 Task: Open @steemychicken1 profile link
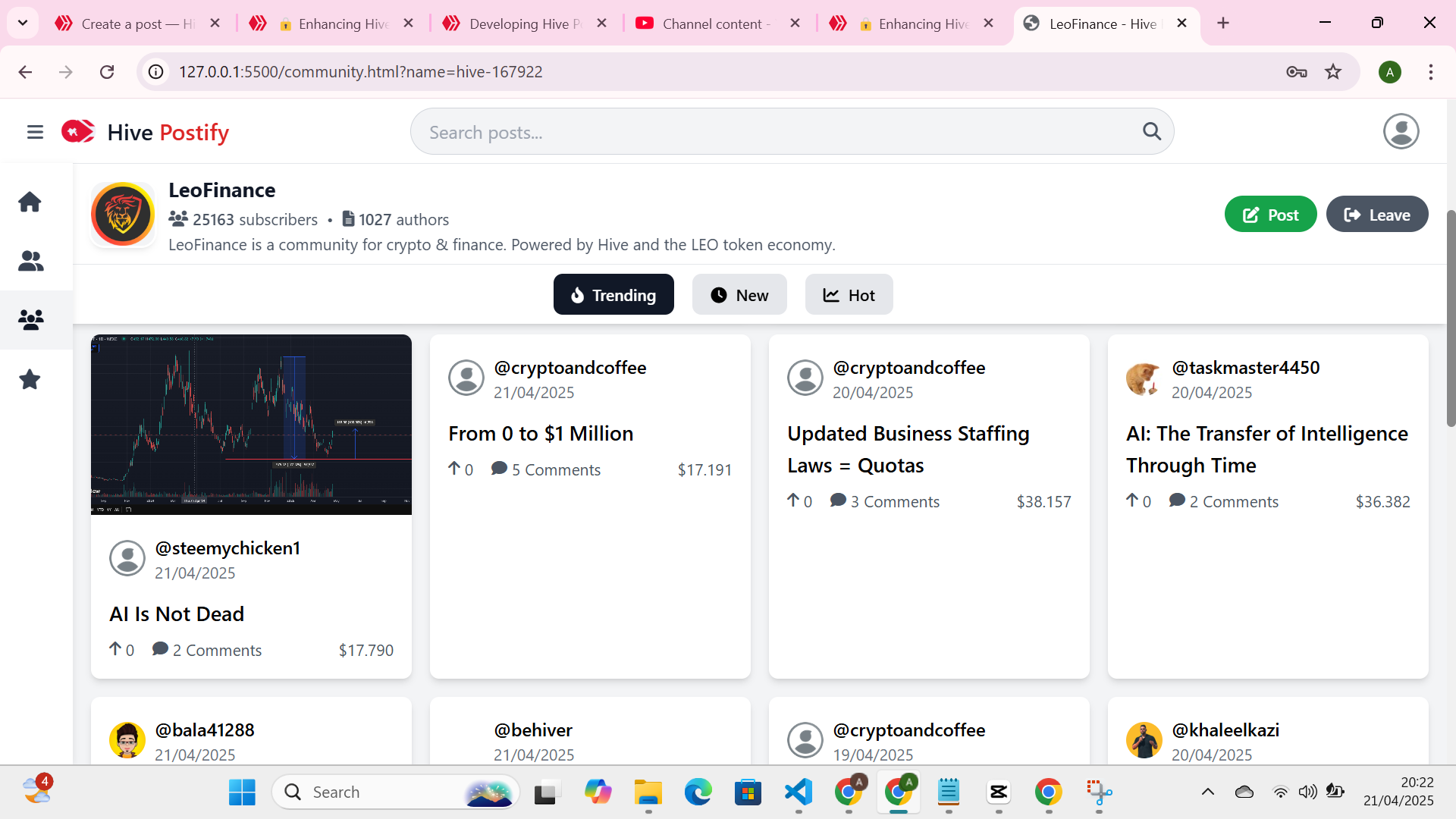[x=227, y=548]
